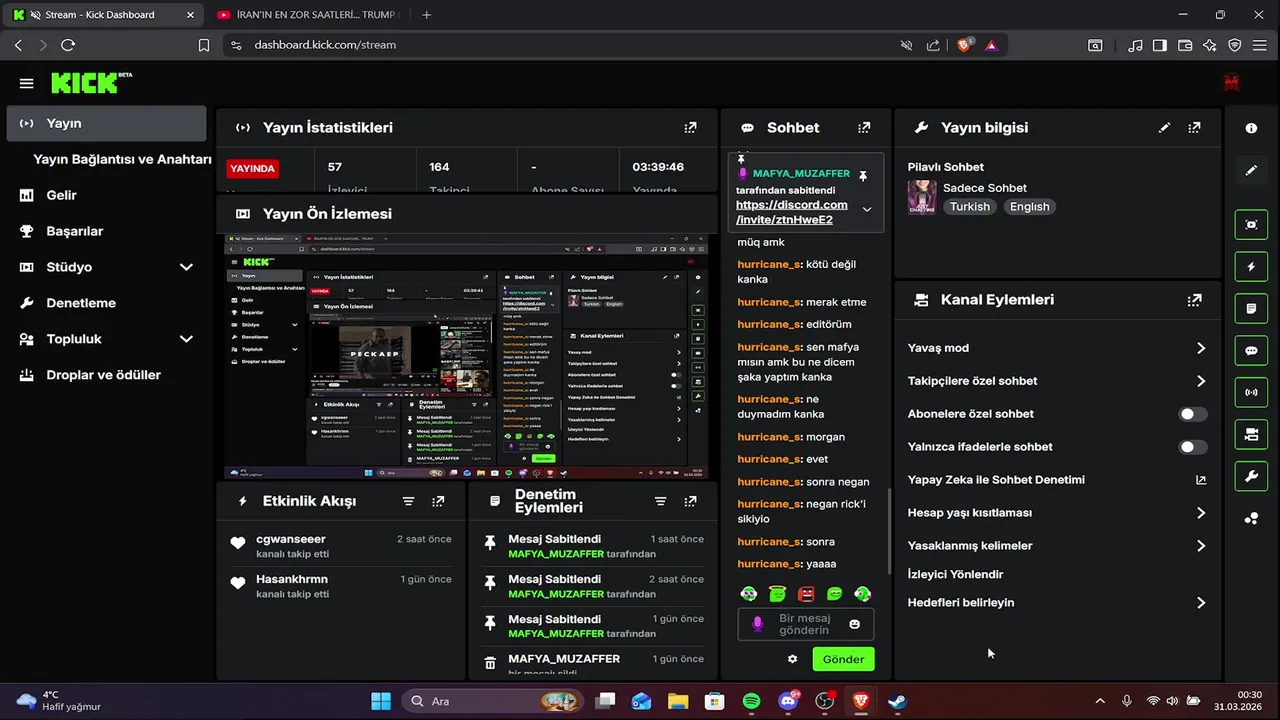
Task: Open Yavaş mod settings arrow
Action: point(1200,348)
